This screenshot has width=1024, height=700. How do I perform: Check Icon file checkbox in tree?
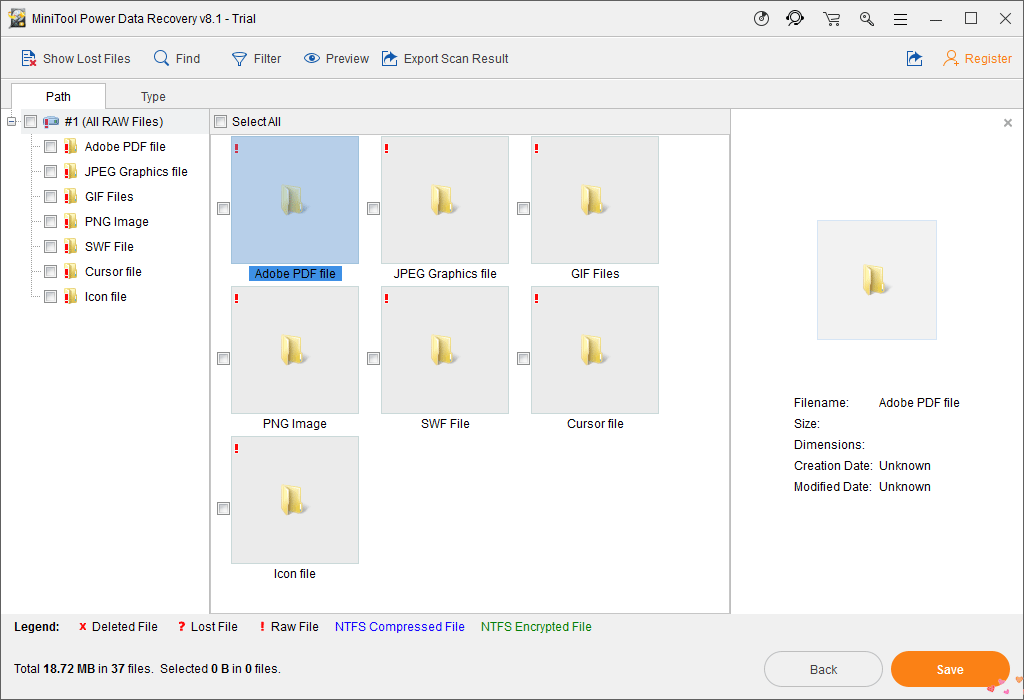pos(50,296)
